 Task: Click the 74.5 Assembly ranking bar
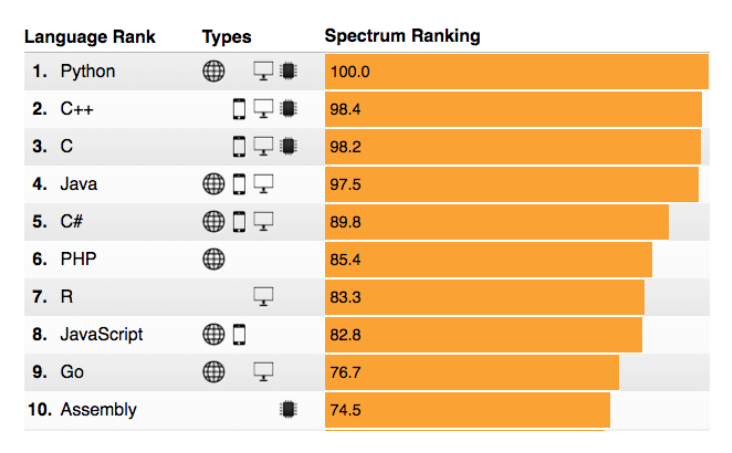467,410
